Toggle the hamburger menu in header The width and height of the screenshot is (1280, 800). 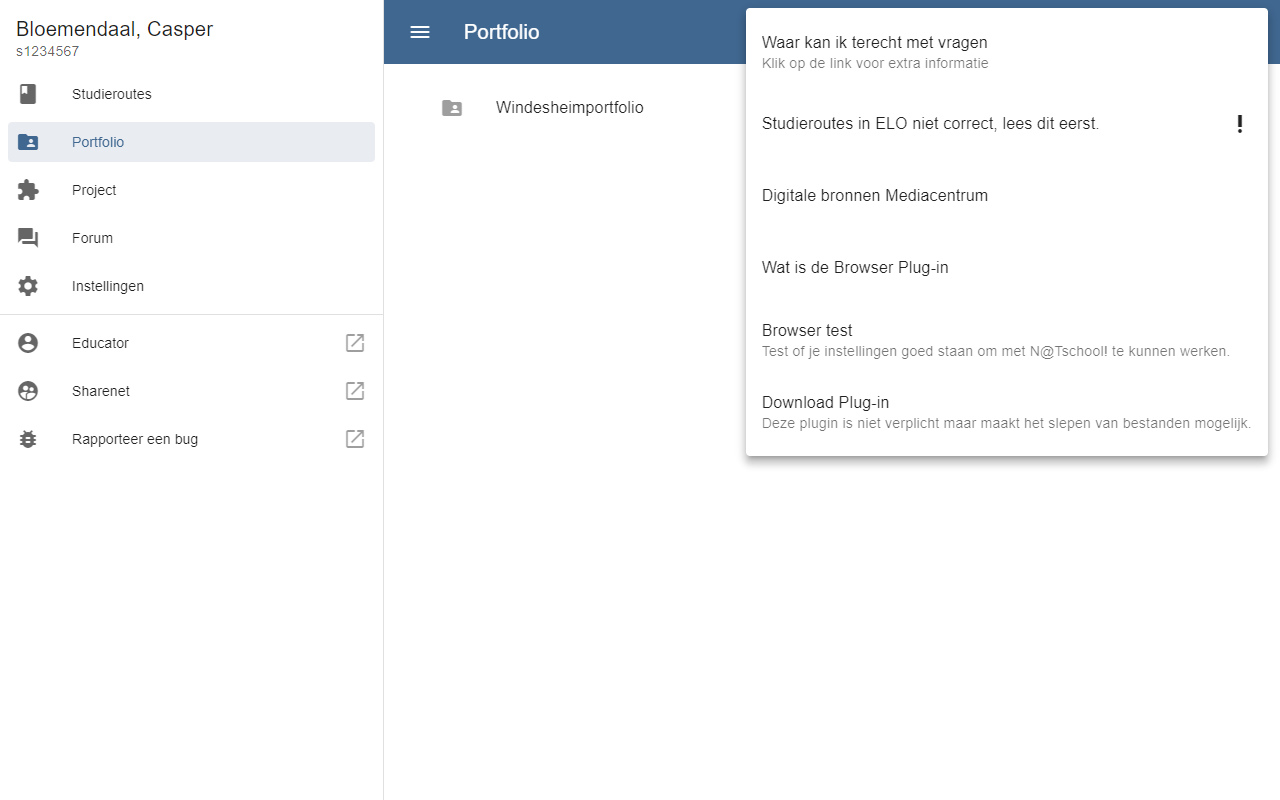coord(420,32)
